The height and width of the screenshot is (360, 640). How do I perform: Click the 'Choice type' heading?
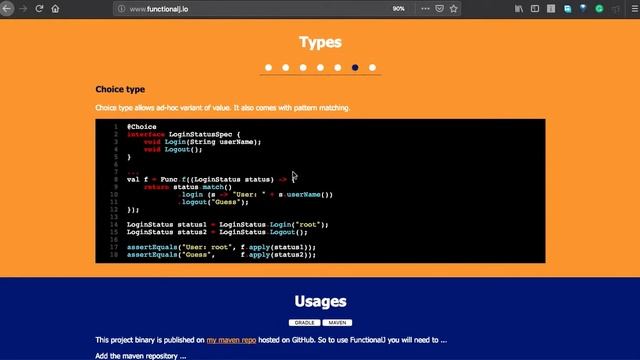pos(120,89)
